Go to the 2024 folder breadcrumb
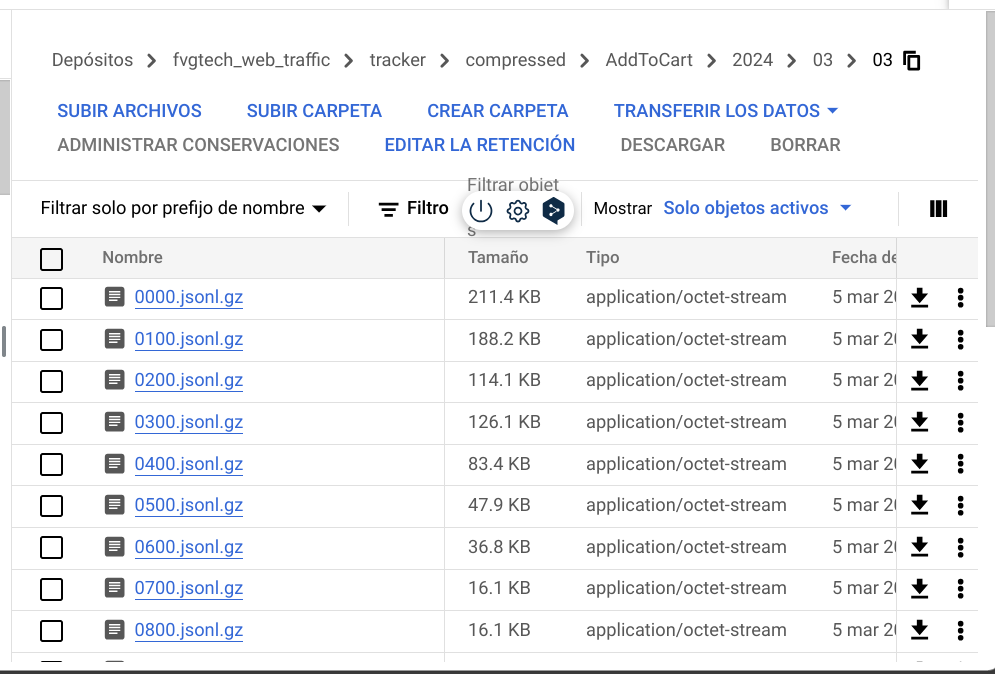 pyautogui.click(x=753, y=60)
